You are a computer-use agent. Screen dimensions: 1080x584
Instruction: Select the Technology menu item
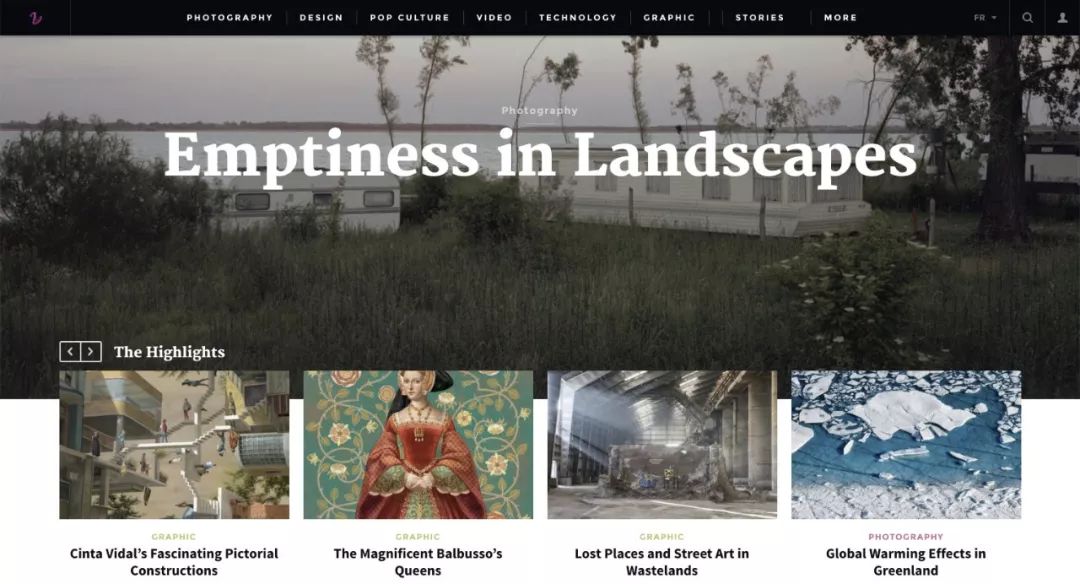[x=577, y=18]
